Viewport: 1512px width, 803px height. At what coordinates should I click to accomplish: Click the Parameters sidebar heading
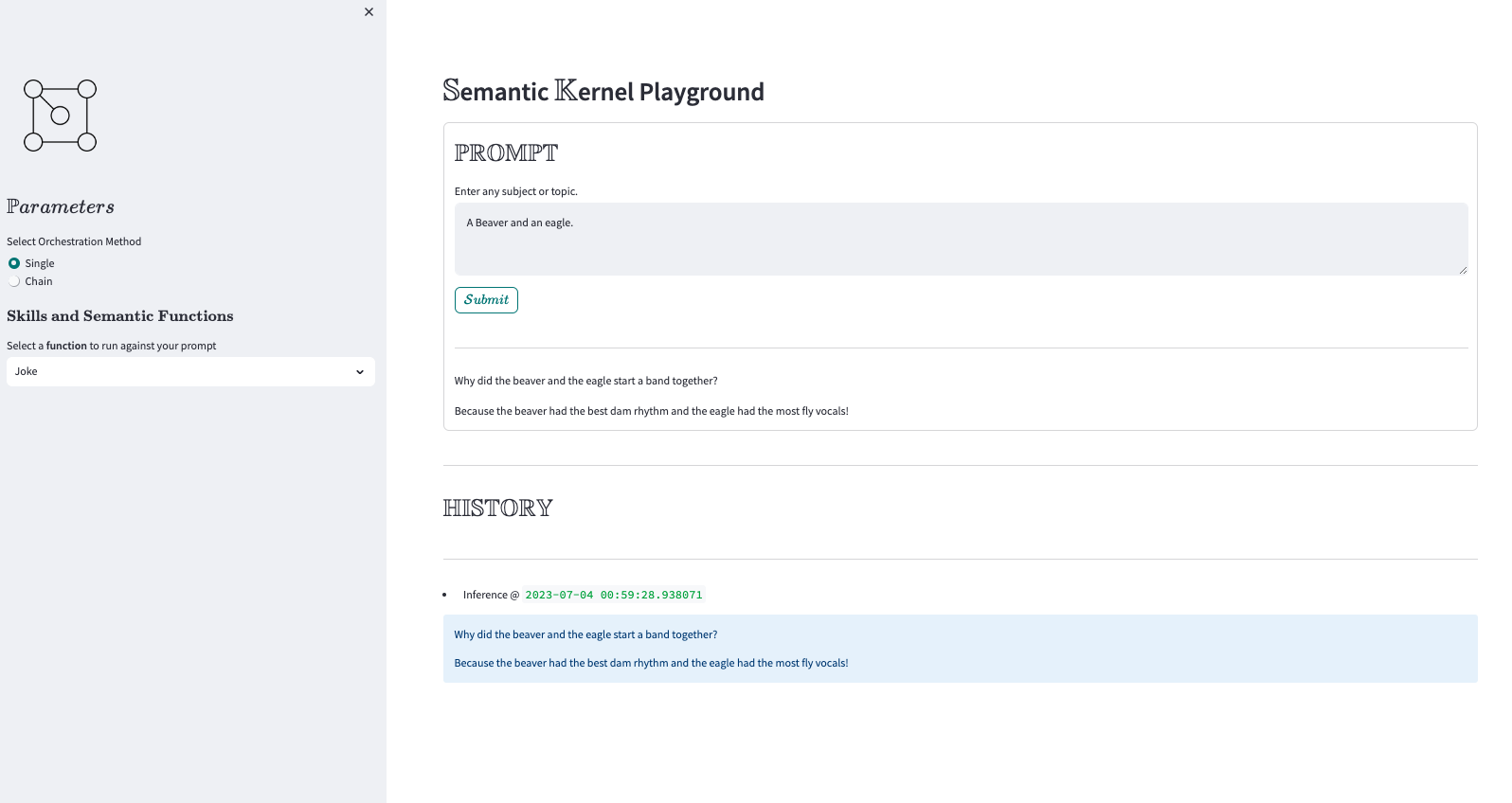point(61,206)
